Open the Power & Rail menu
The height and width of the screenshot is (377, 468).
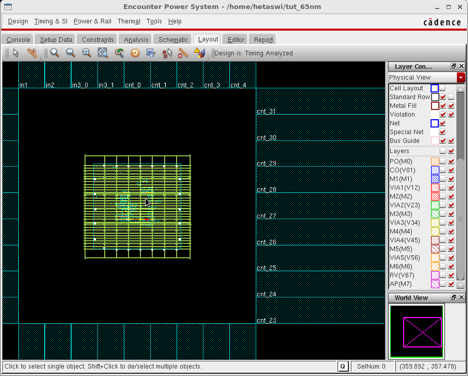tap(92, 21)
